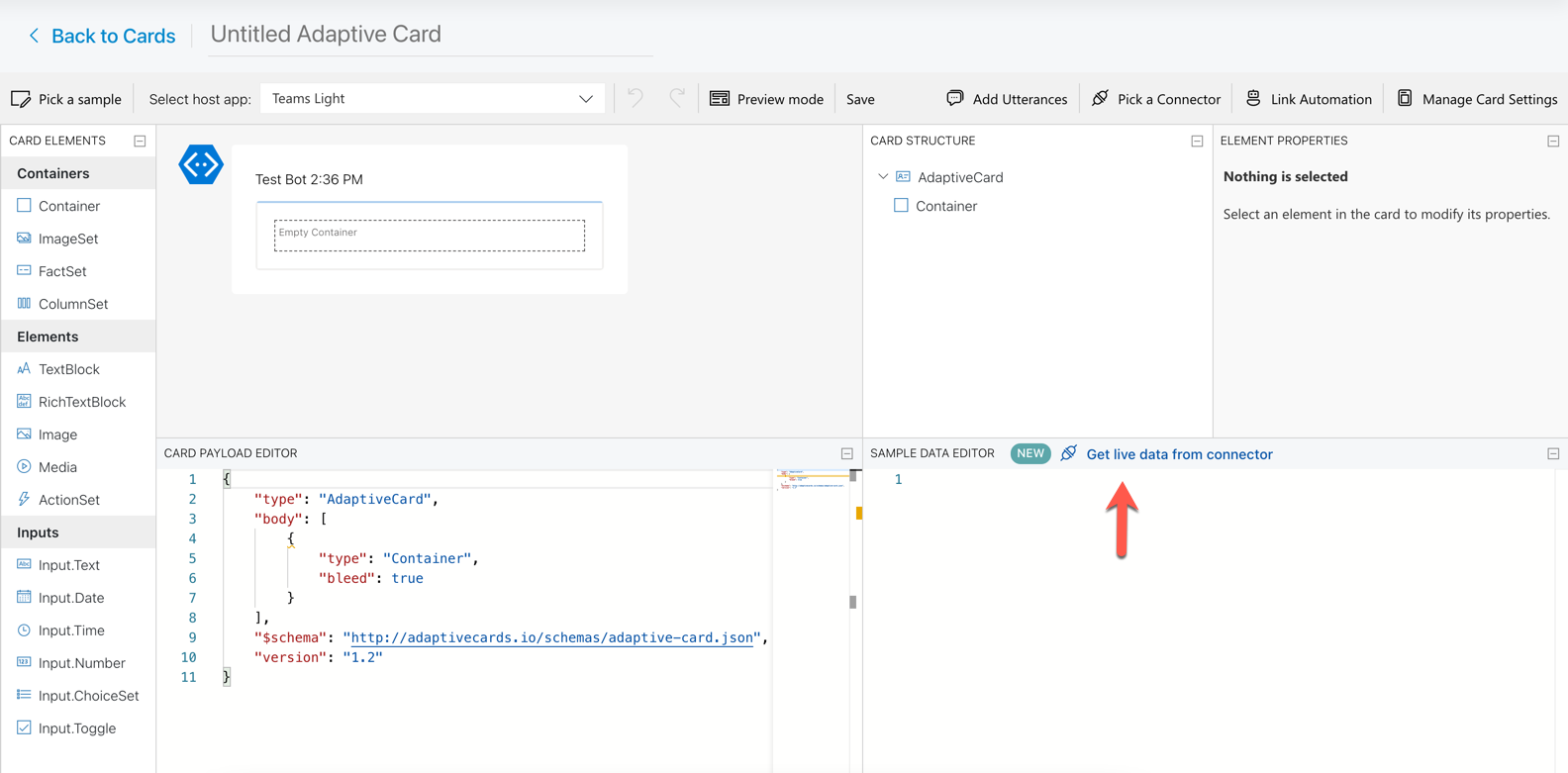1568x773 pixels.
Task: Click Back to Cards chevron arrow
Action: tap(34, 36)
